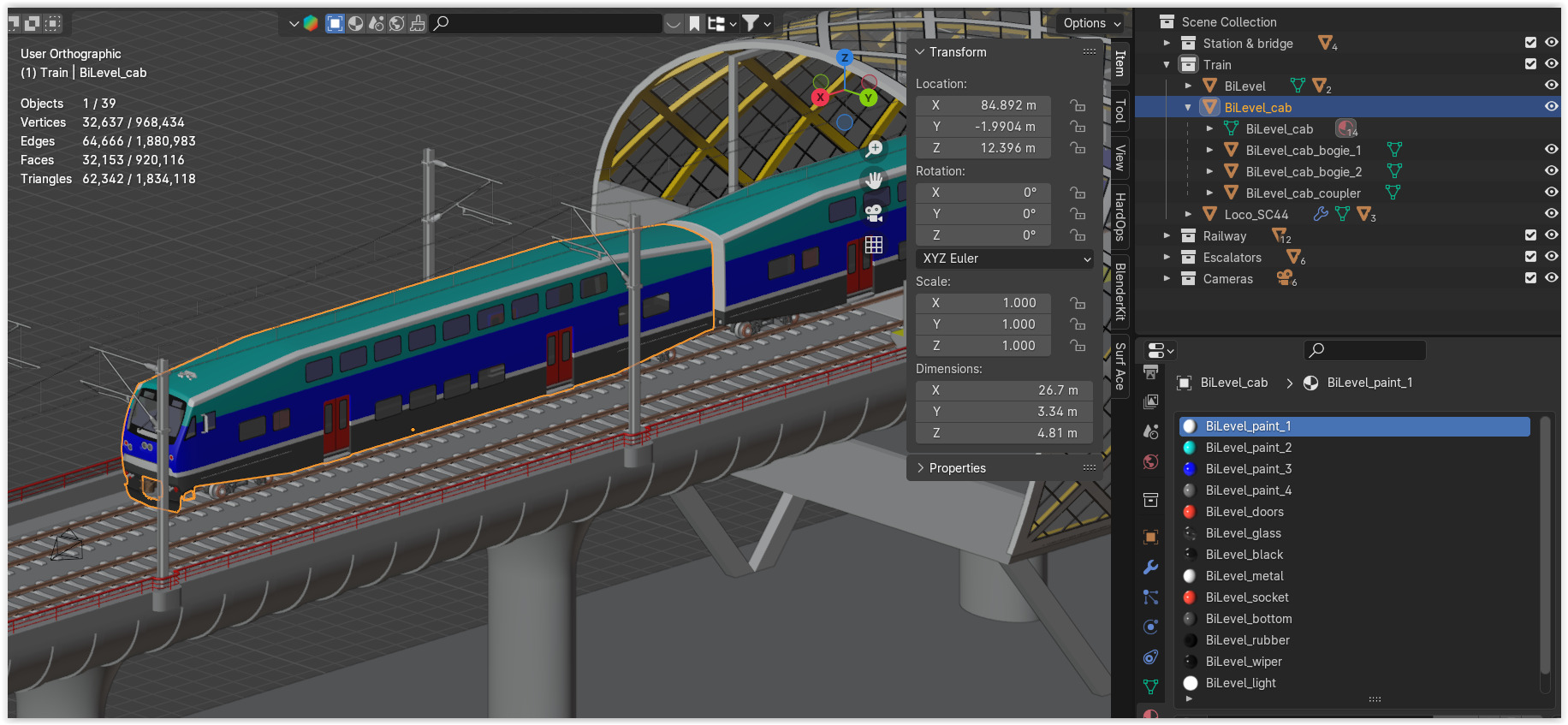Open the Modifiers wrench properties tab

pyautogui.click(x=1151, y=567)
